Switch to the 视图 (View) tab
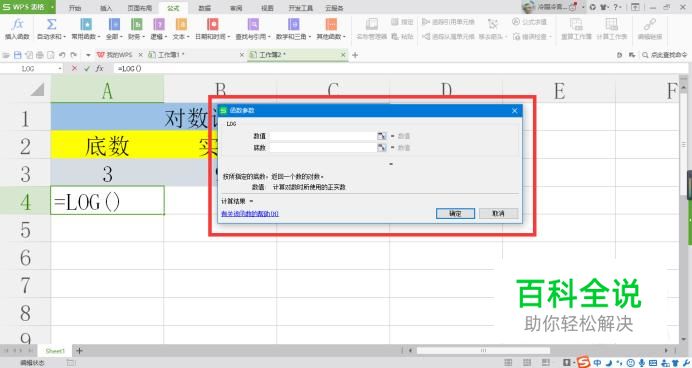Image resolution: width=692 pixels, height=368 pixels. tap(267, 8)
